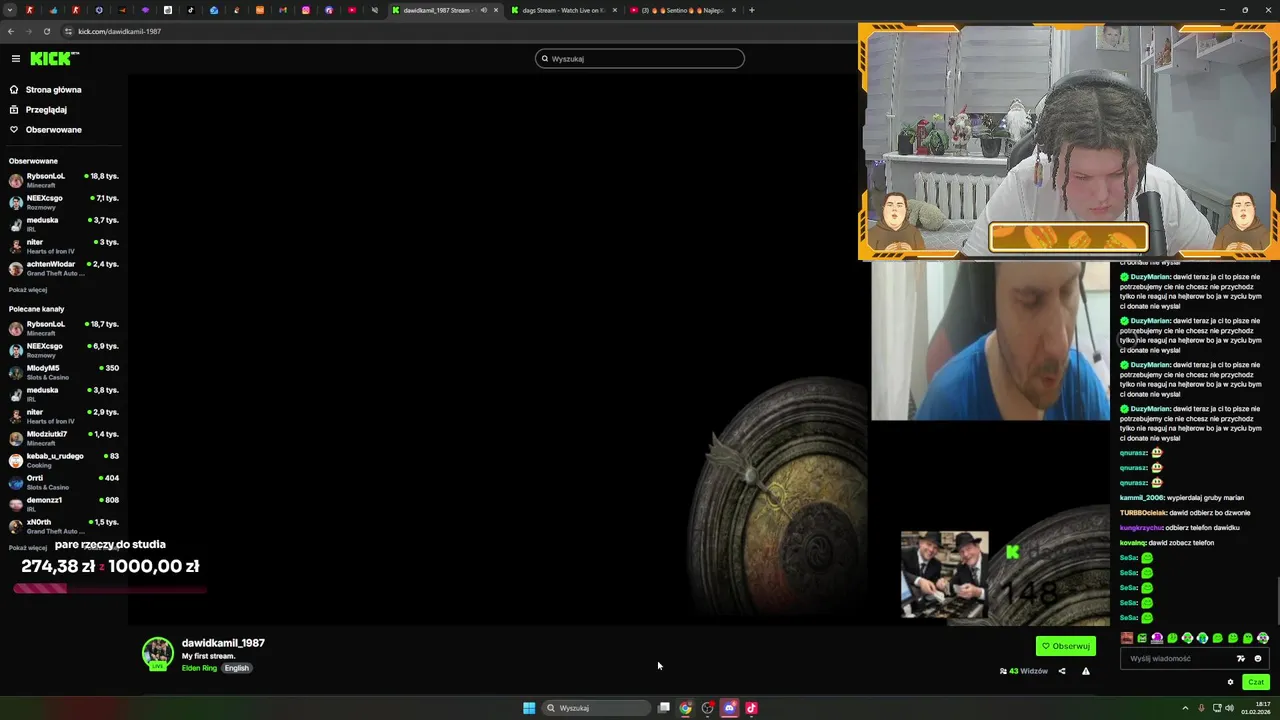This screenshot has width=1280, height=720.
Task: Show hidden system tray icons
Action: pyautogui.click(x=1186, y=708)
